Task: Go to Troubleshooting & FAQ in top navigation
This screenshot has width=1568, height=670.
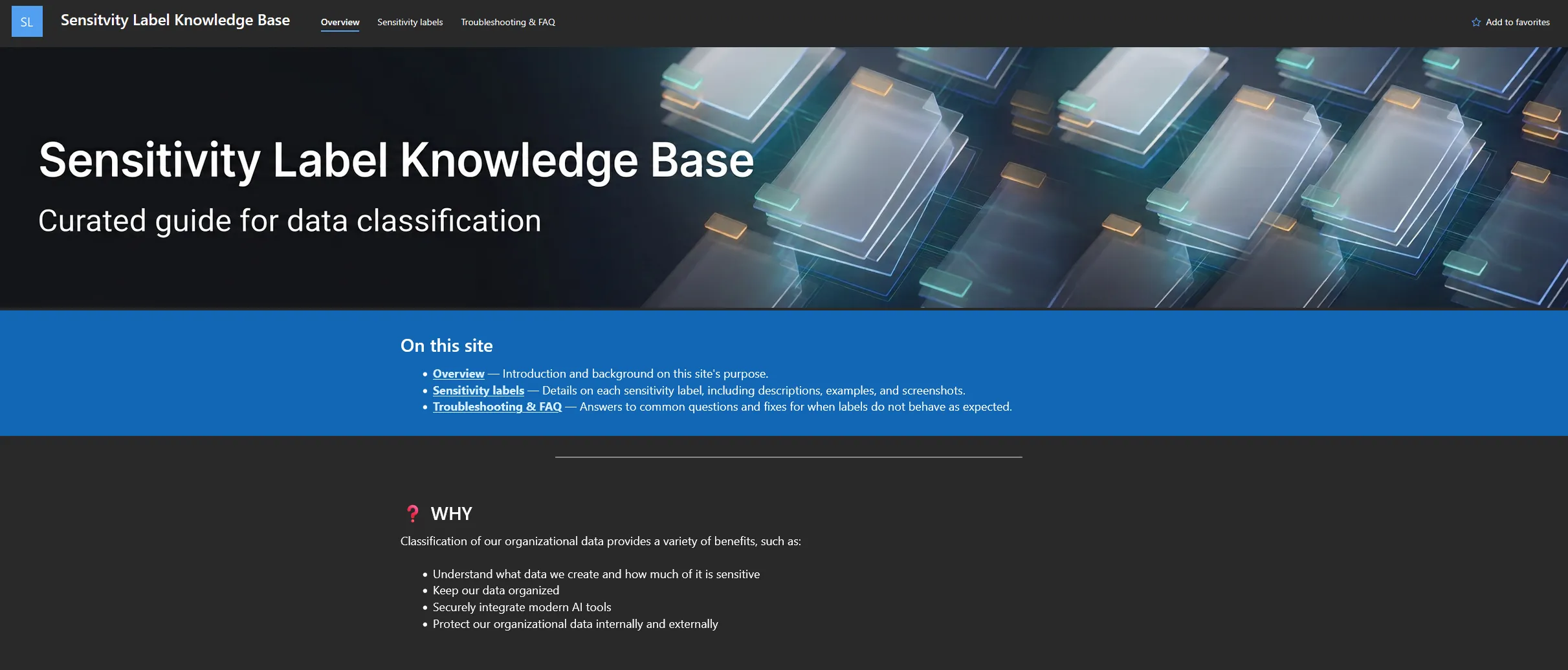Action: tap(508, 22)
